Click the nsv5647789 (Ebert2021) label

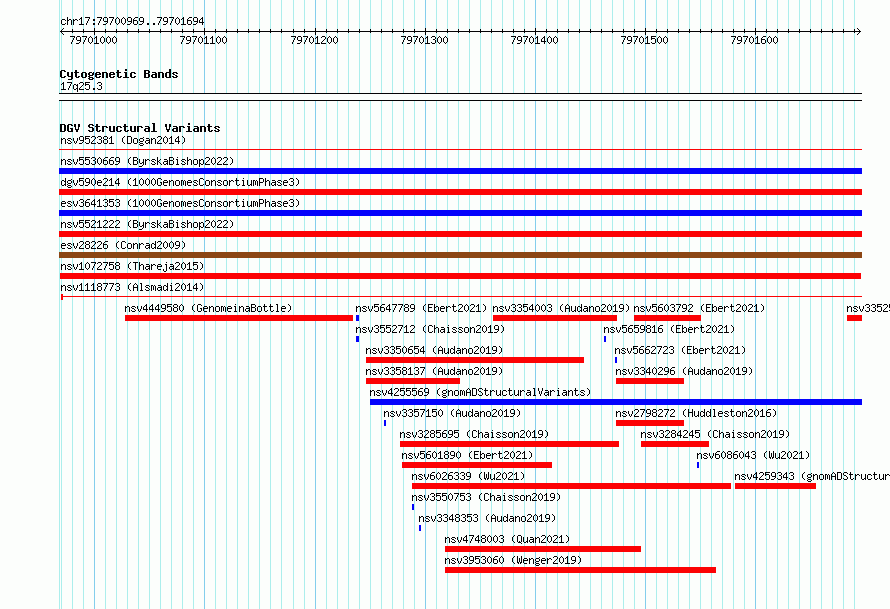[421, 308]
